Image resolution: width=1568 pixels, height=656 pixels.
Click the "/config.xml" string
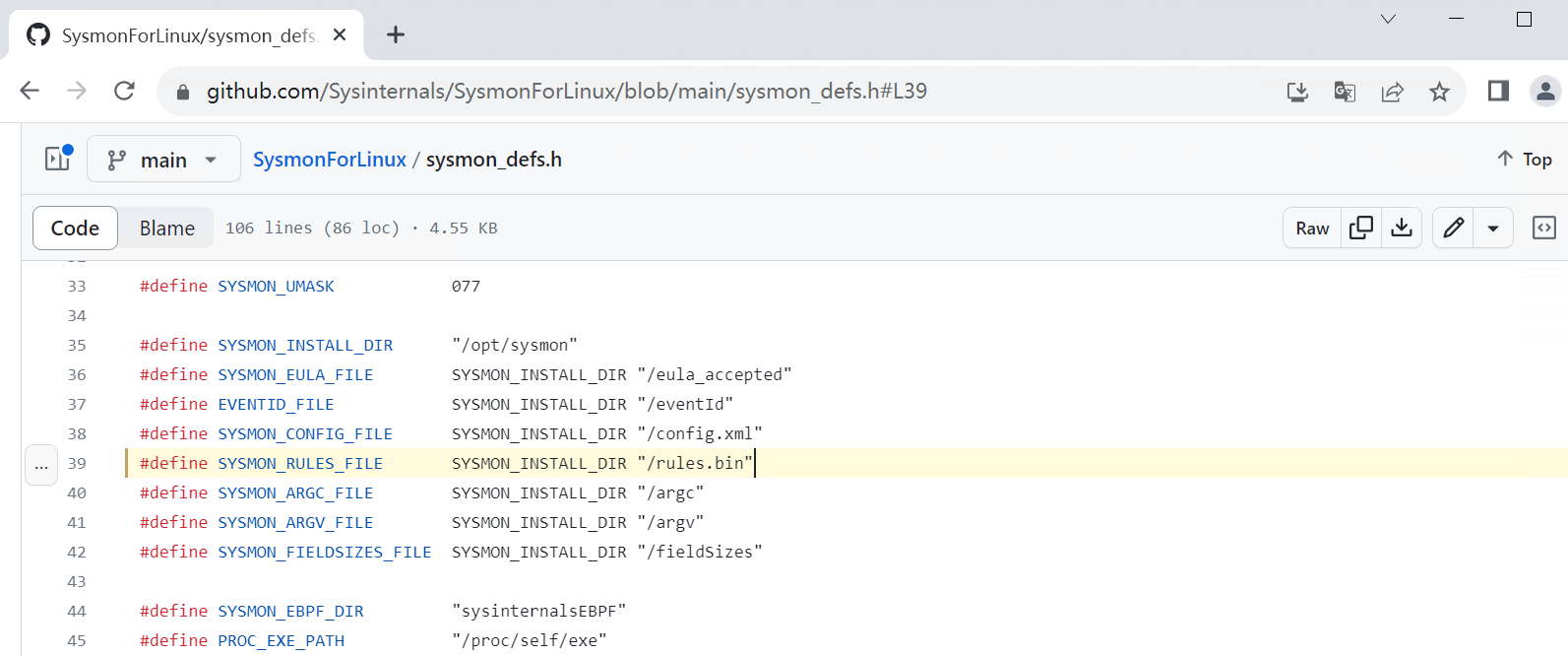tap(700, 434)
